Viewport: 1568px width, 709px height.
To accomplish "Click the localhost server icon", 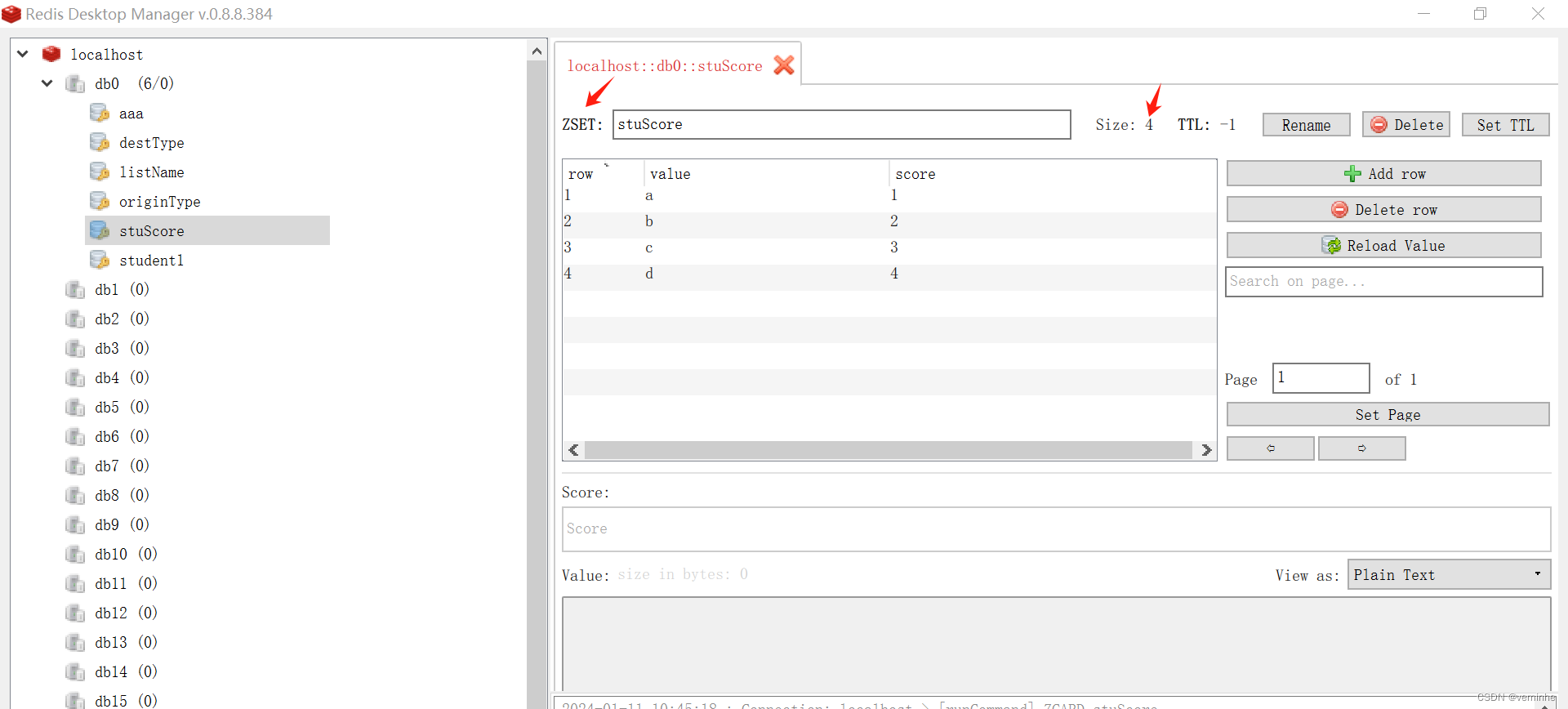I will [x=51, y=54].
